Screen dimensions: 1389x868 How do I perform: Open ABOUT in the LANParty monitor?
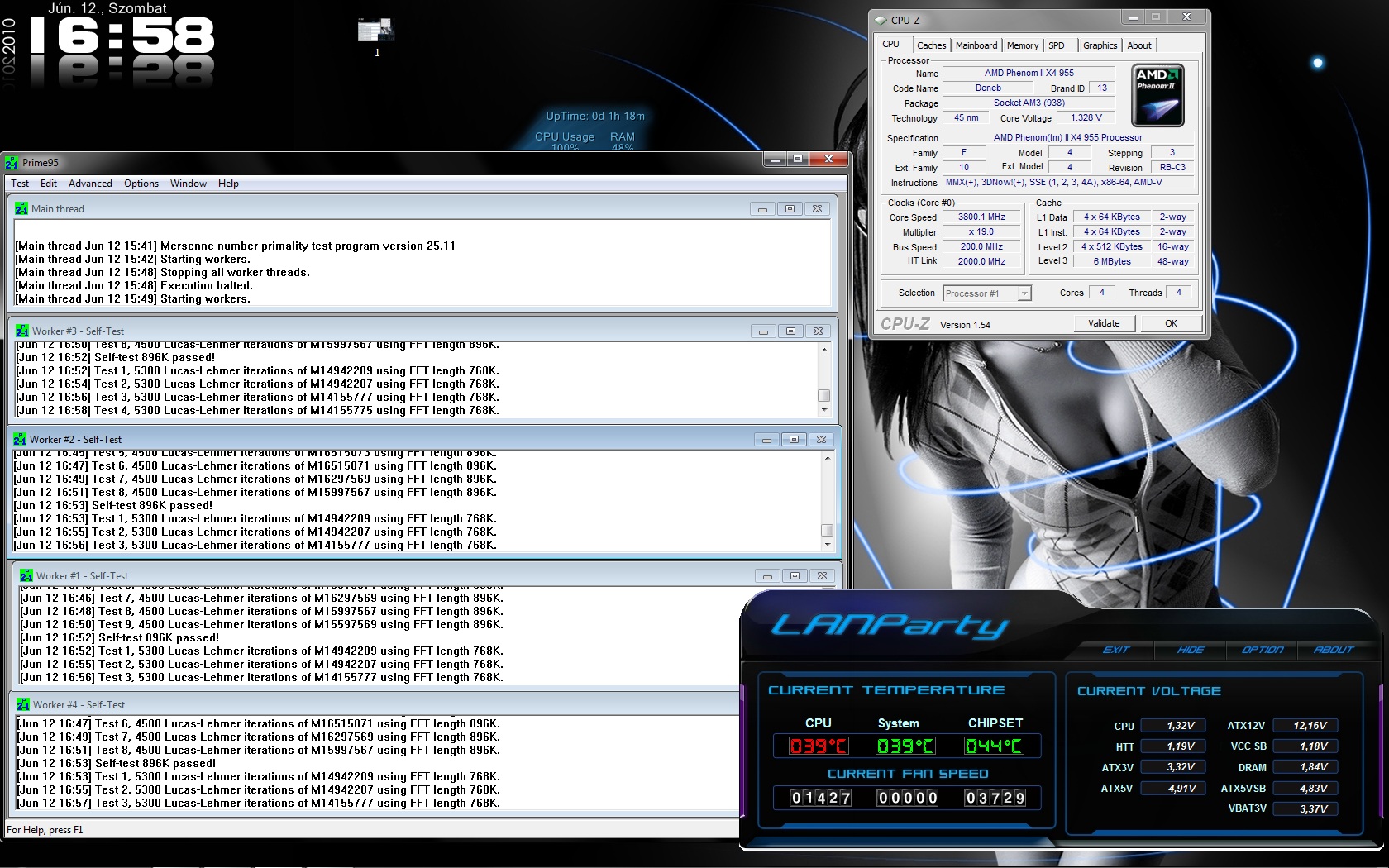coord(1334,650)
